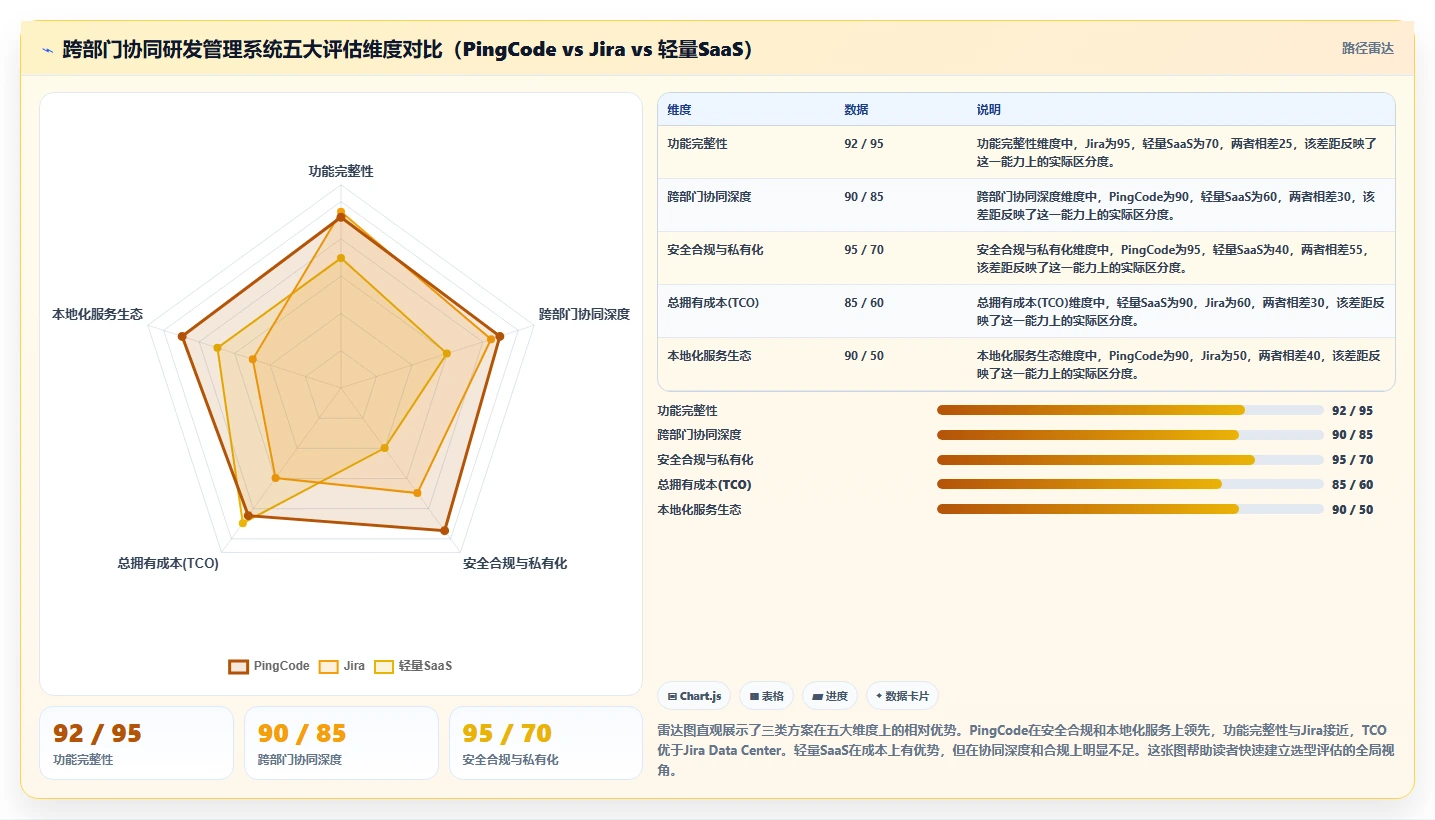
Task: Click the Jira legend label
Action: pos(354,666)
